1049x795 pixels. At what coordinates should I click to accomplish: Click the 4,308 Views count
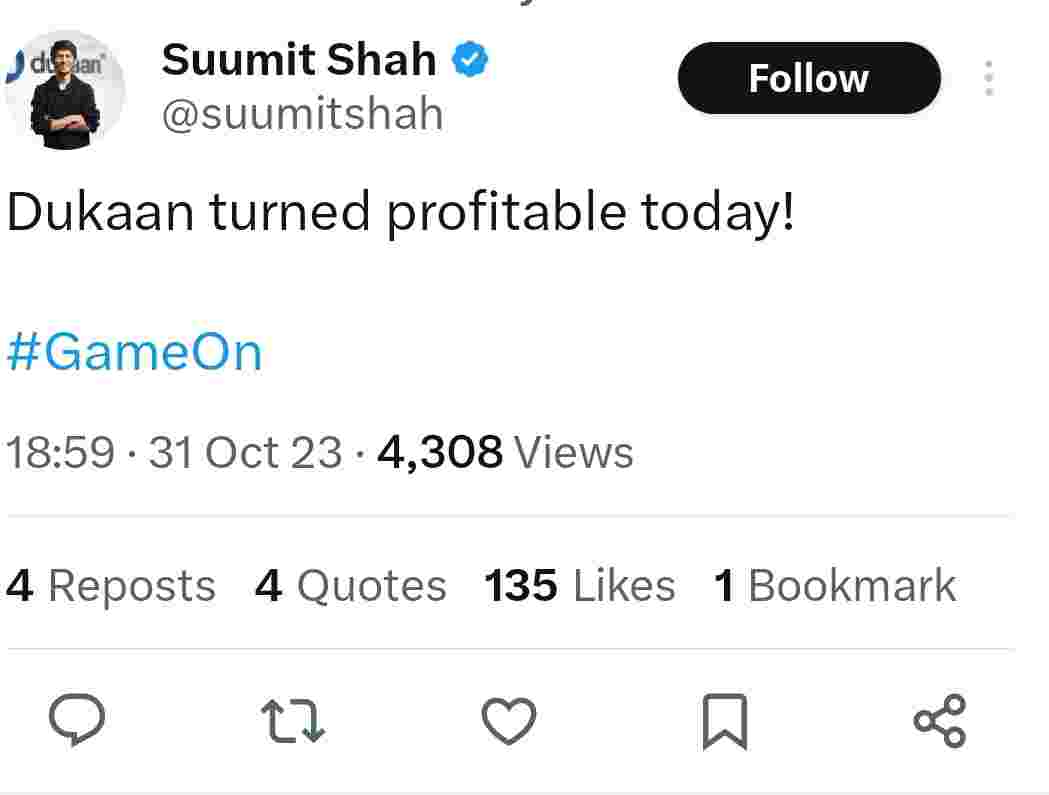(x=505, y=452)
